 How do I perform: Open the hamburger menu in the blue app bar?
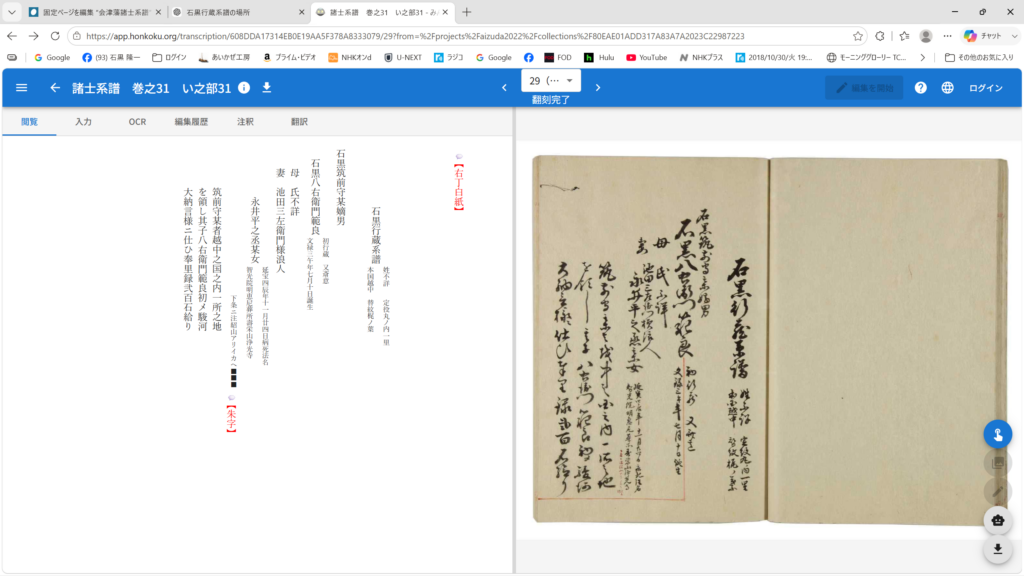22,88
